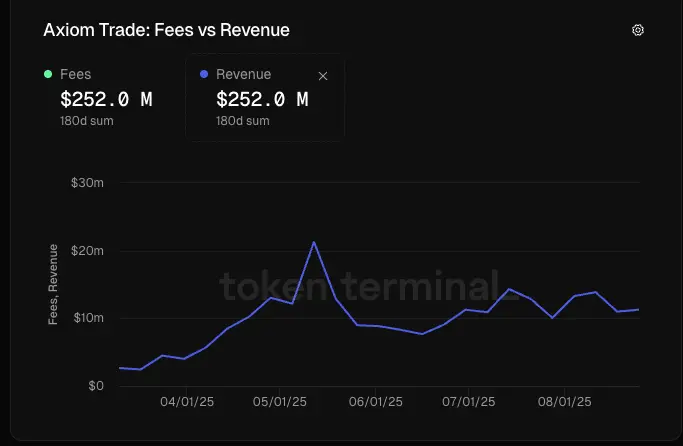Screen dimensions: 683x446
Task: Click the 07/01/25 x-axis date
Action: 469,402
